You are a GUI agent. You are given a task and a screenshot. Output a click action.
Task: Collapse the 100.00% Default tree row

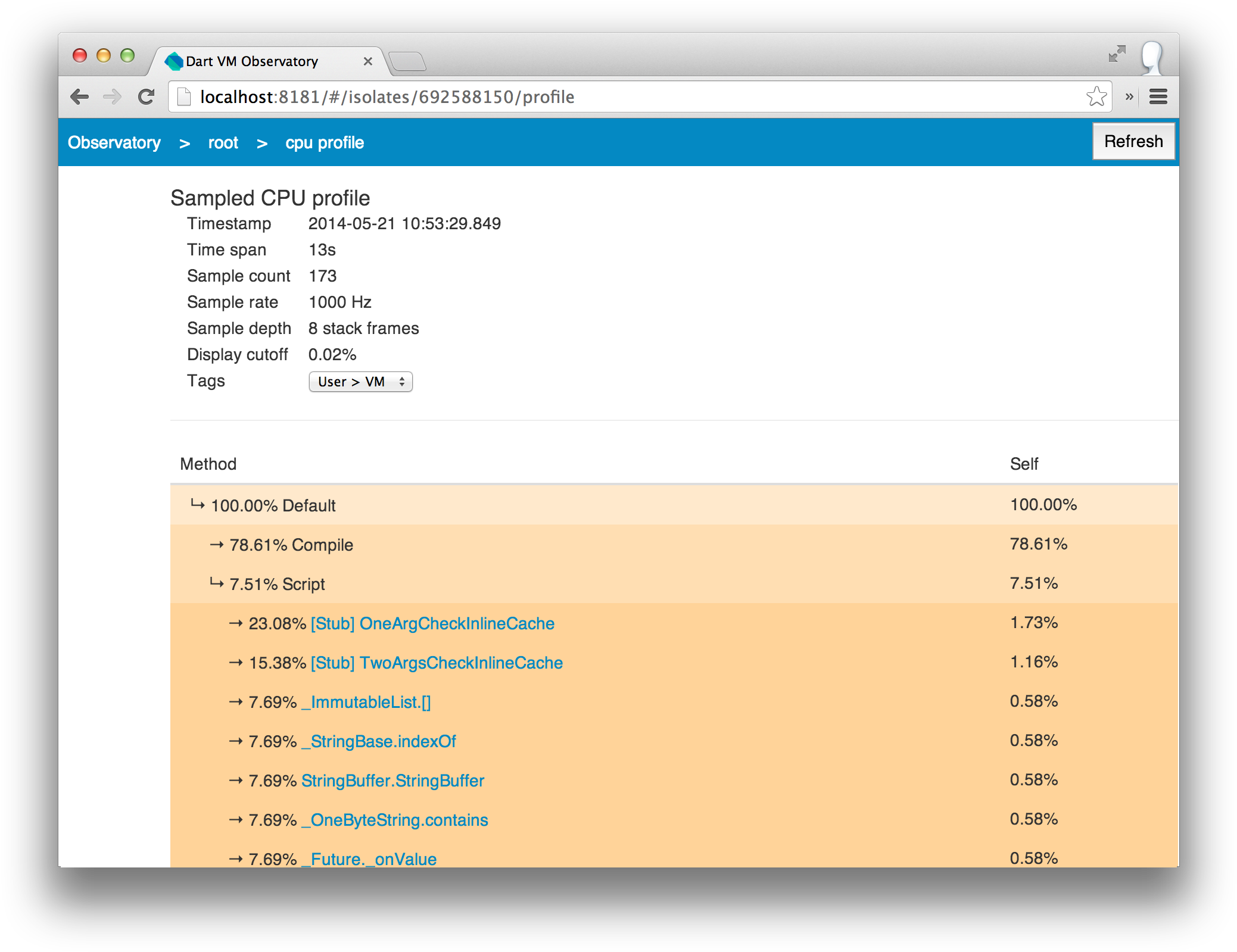(x=197, y=505)
